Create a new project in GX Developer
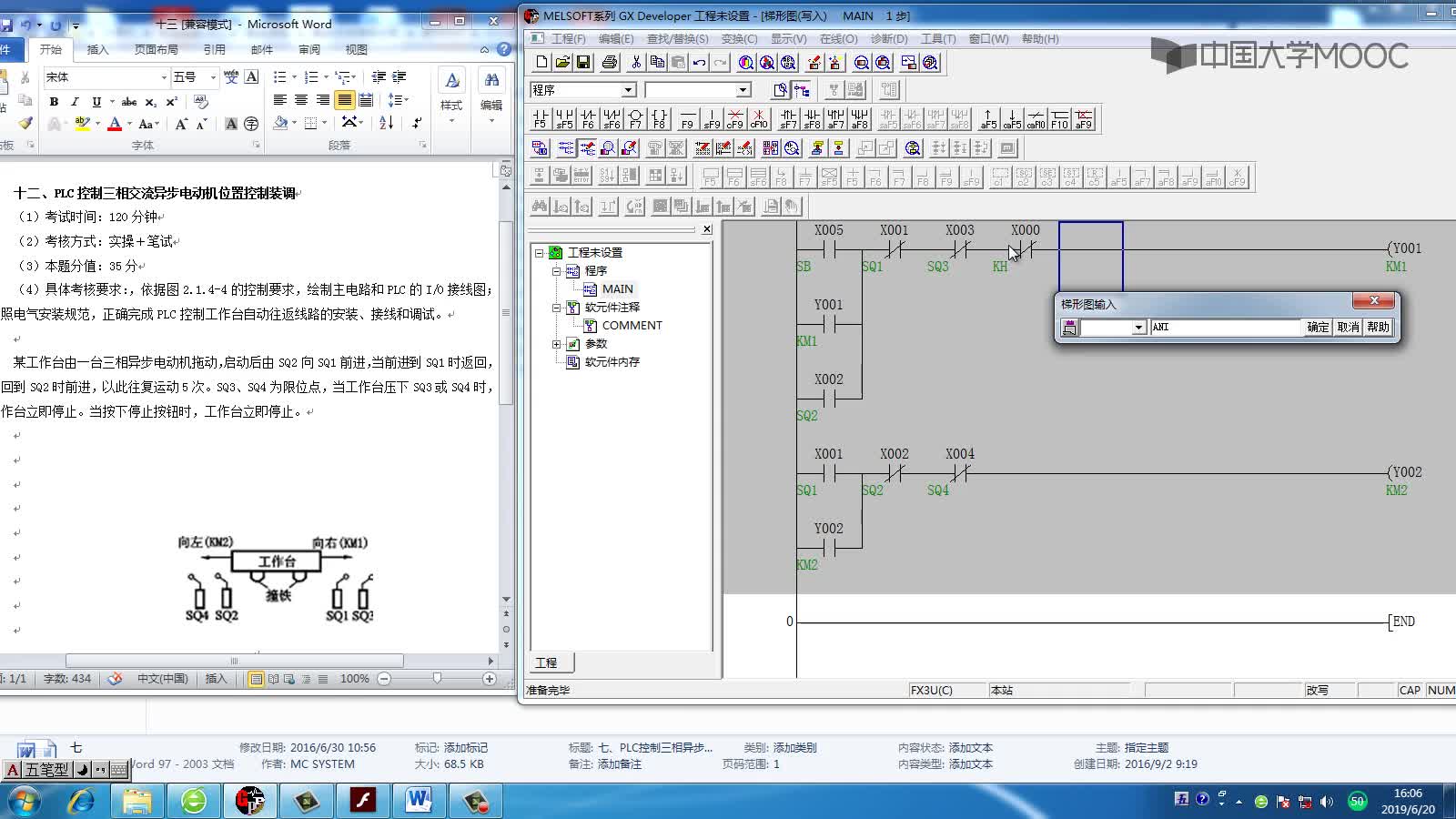Viewport: 1456px width, 819px height. point(542,62)
